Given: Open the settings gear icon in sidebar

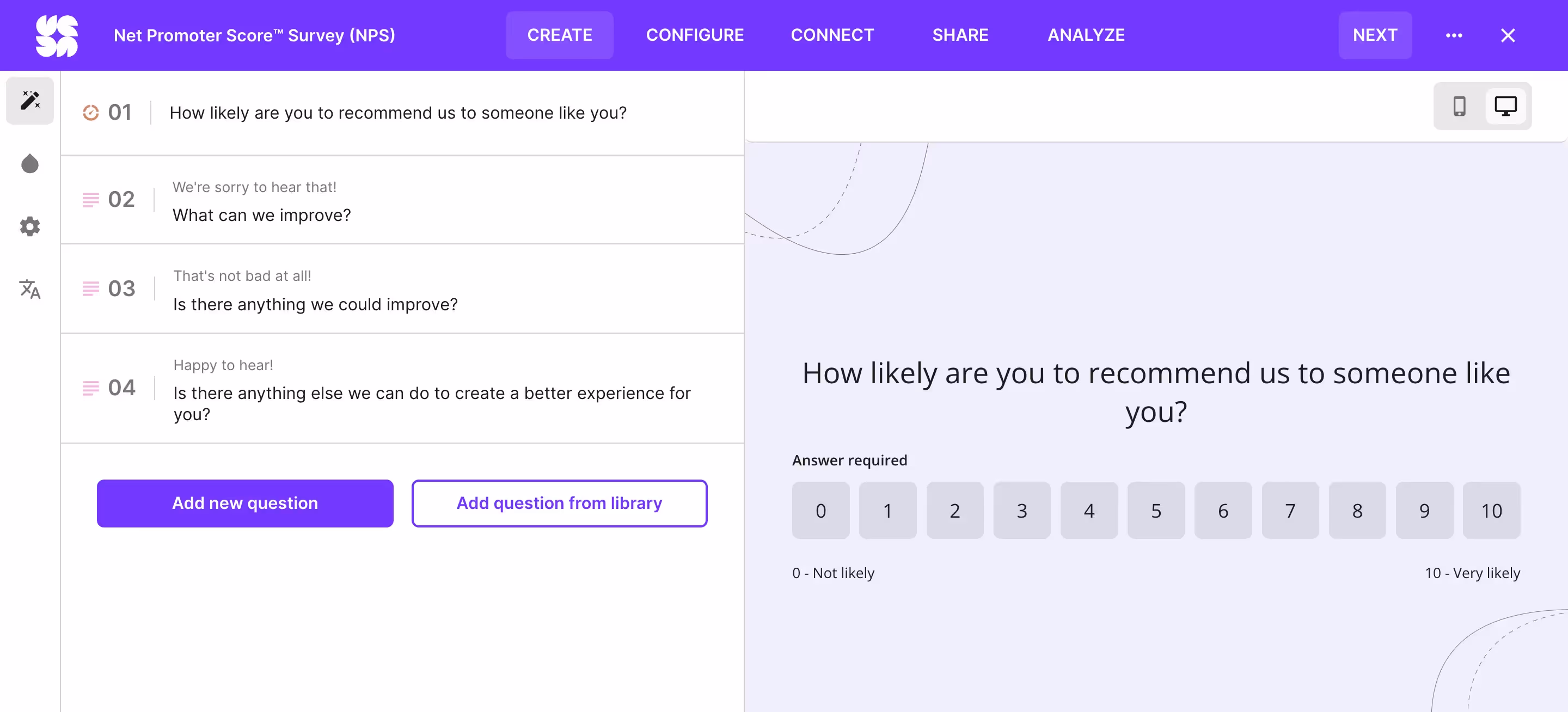Looking at the screenshot, I should 30,226.
